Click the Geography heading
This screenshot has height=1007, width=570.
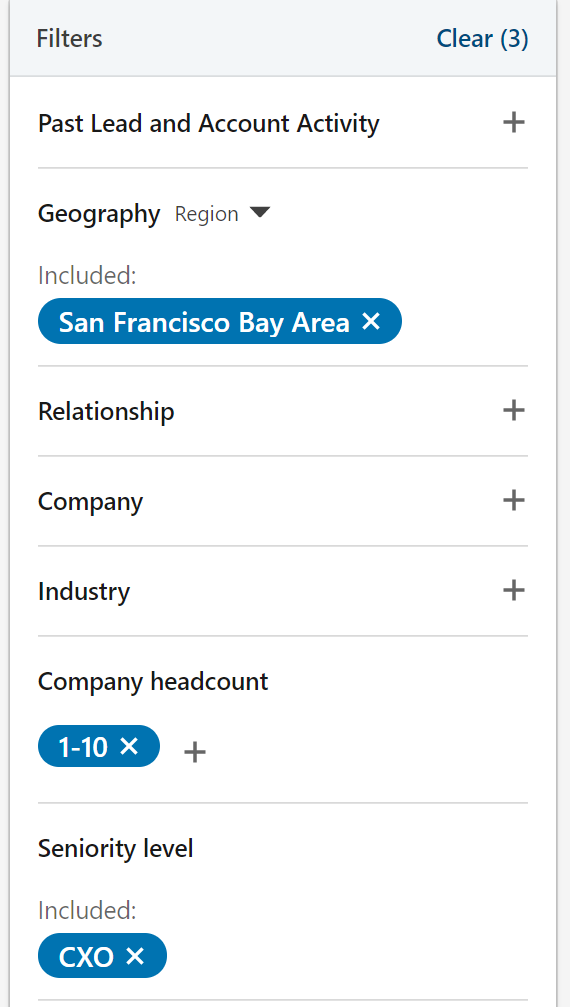(99, 213)
